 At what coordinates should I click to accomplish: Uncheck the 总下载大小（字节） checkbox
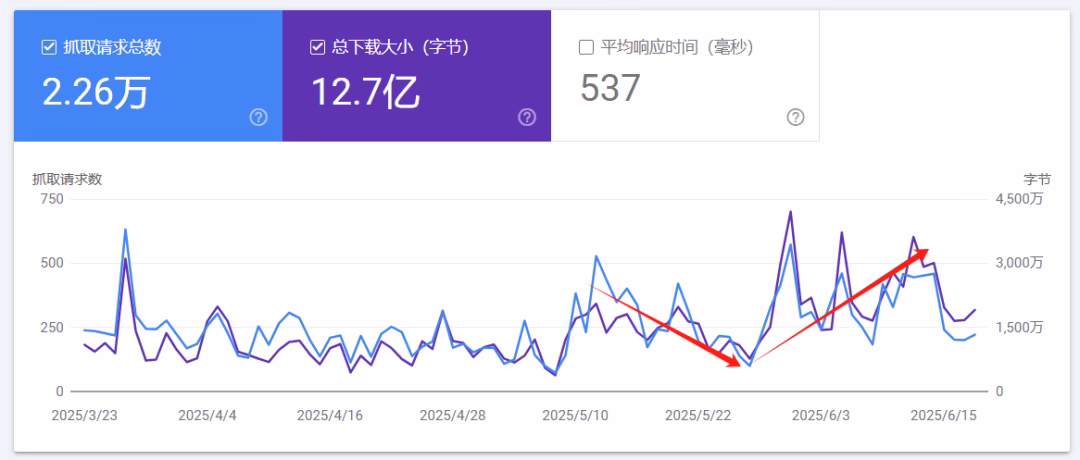[x=318, y=47]
